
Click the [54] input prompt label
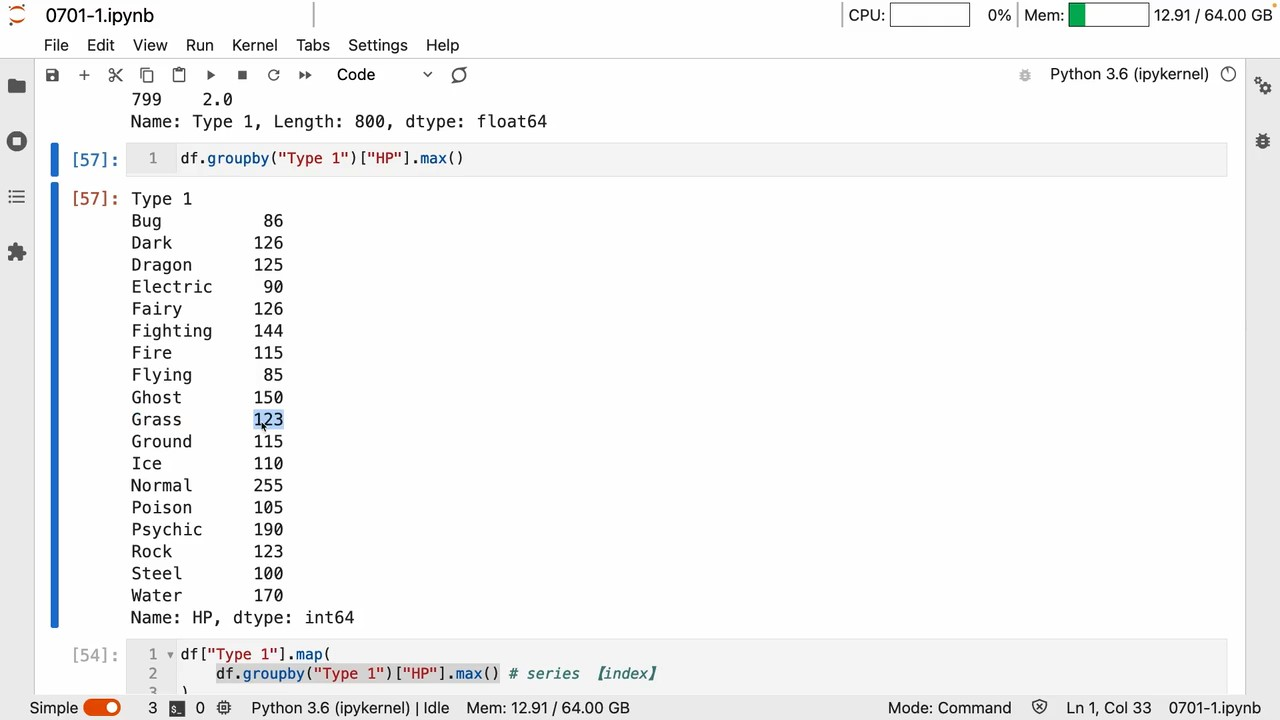(x=95, y=655)
